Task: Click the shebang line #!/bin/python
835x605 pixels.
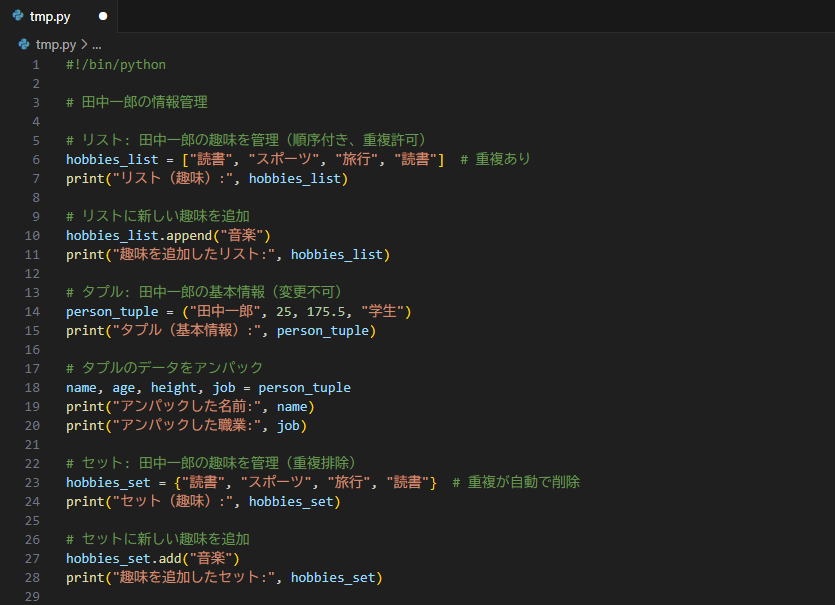Action: pyautogui.click(x=116, y=65)
